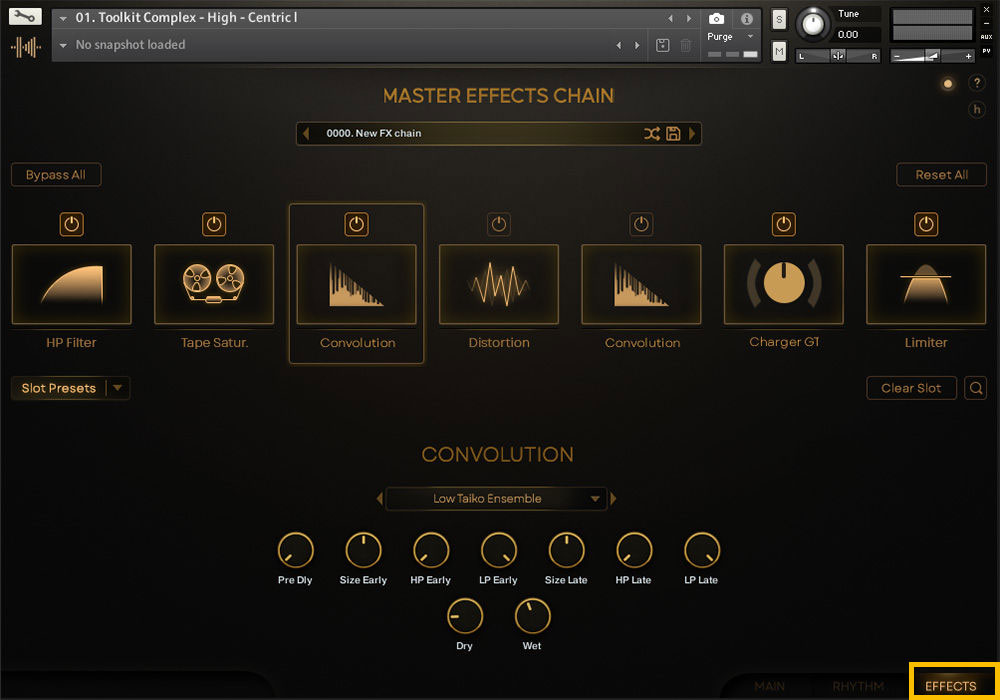Click the Reset All button

[941, 175]
